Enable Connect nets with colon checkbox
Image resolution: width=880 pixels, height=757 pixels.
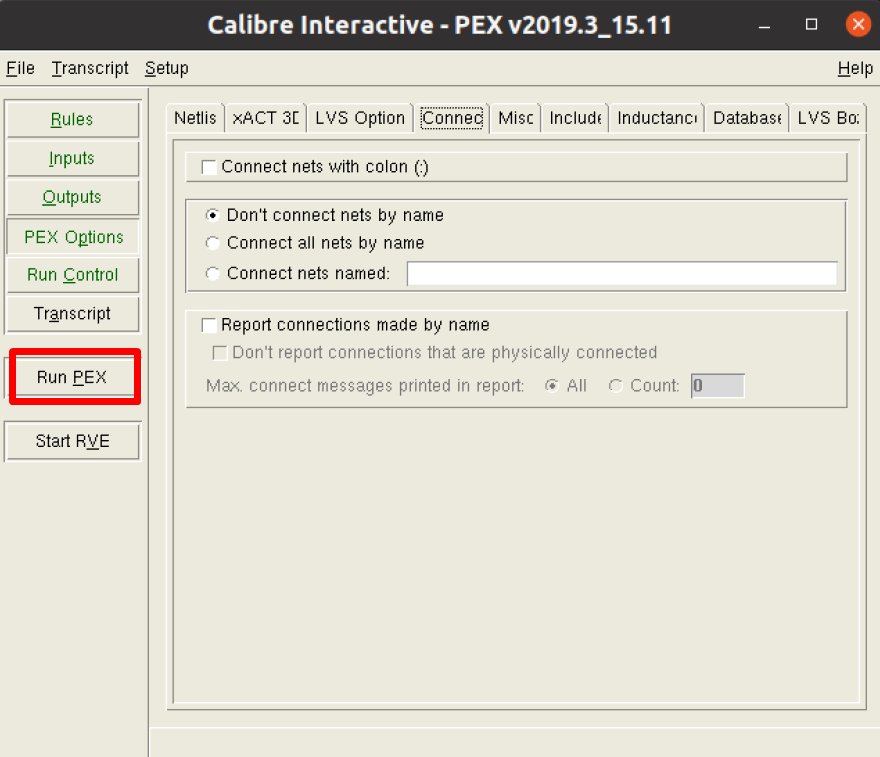209,167
